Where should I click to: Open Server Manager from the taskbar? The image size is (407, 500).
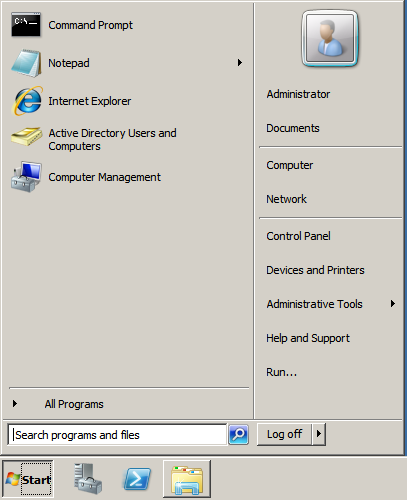[88, 479]
